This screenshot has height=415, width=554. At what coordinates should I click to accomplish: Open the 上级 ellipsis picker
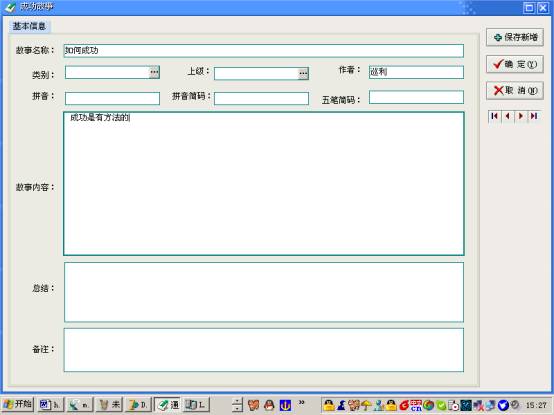pyautogui.click(x=303, y=73)
